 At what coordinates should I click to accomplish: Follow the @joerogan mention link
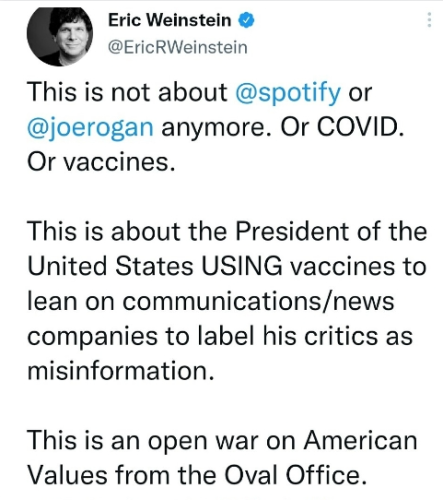point(90,128)
